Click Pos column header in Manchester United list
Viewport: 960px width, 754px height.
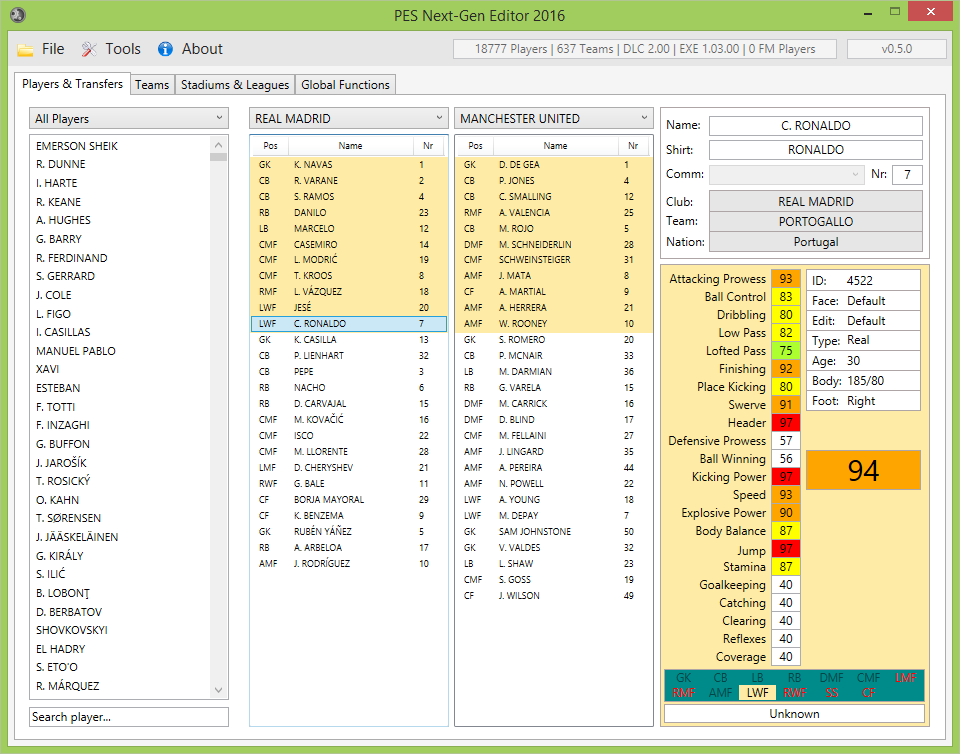[x=475, y=146]
